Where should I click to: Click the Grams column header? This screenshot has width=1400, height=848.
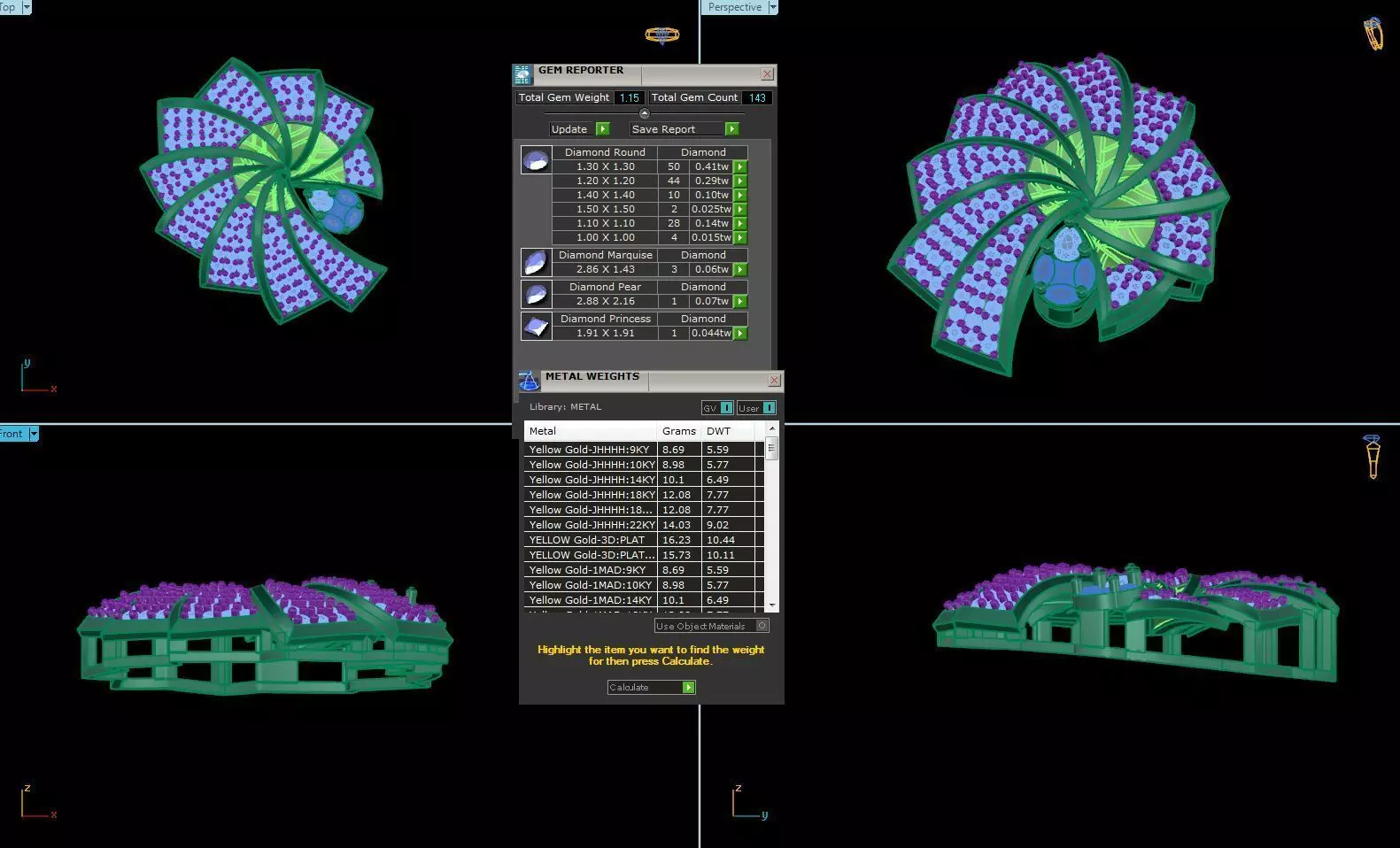679,431
